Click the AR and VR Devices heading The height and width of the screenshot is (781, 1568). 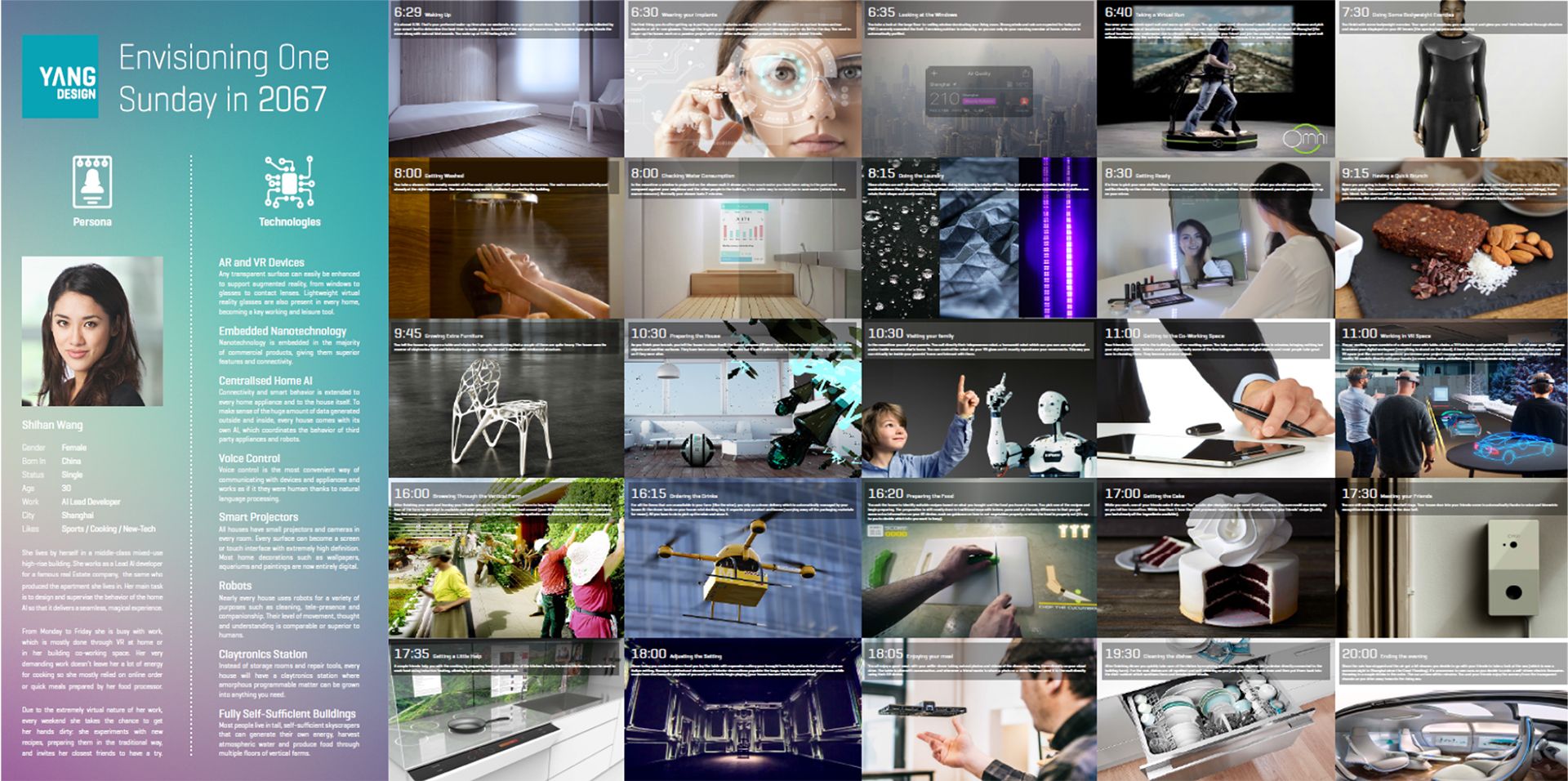pyautogui.click(x=261, y=262)
